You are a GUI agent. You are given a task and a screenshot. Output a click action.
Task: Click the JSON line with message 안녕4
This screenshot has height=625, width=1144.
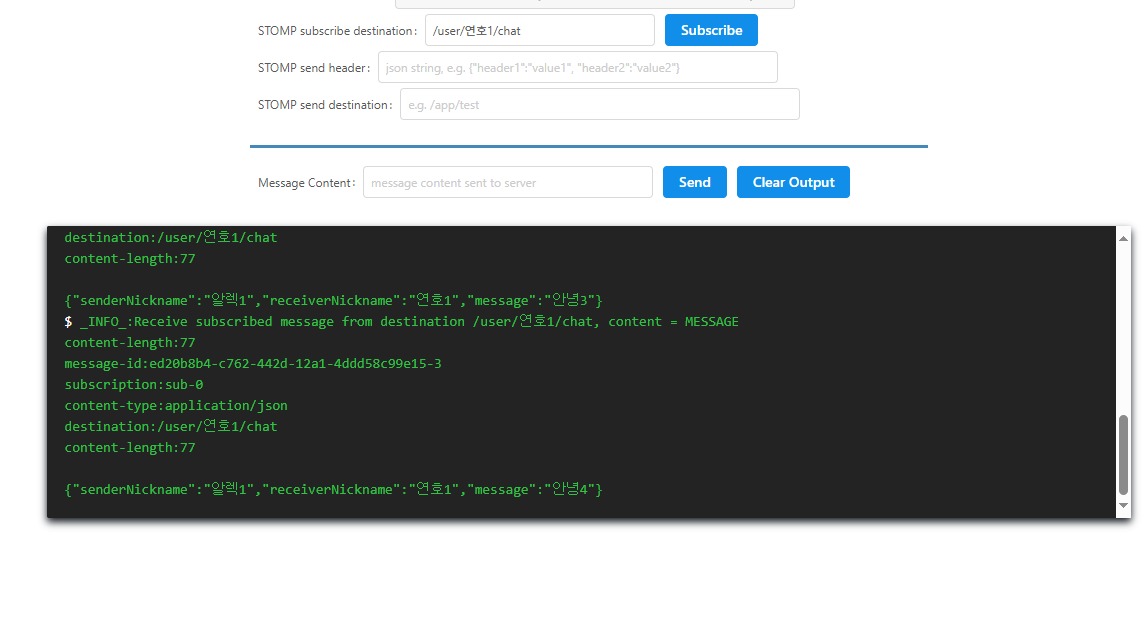[x=333, y=489]
